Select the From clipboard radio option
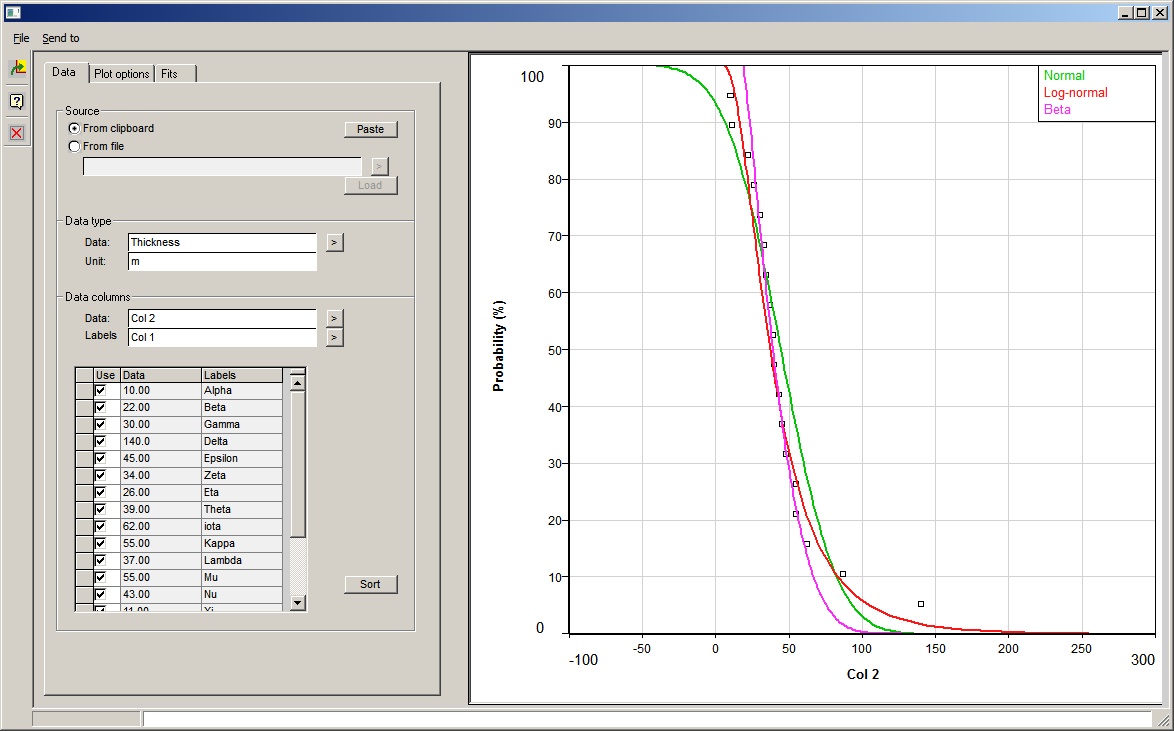This screenshot has height=731, width=1174. (74, 129)
